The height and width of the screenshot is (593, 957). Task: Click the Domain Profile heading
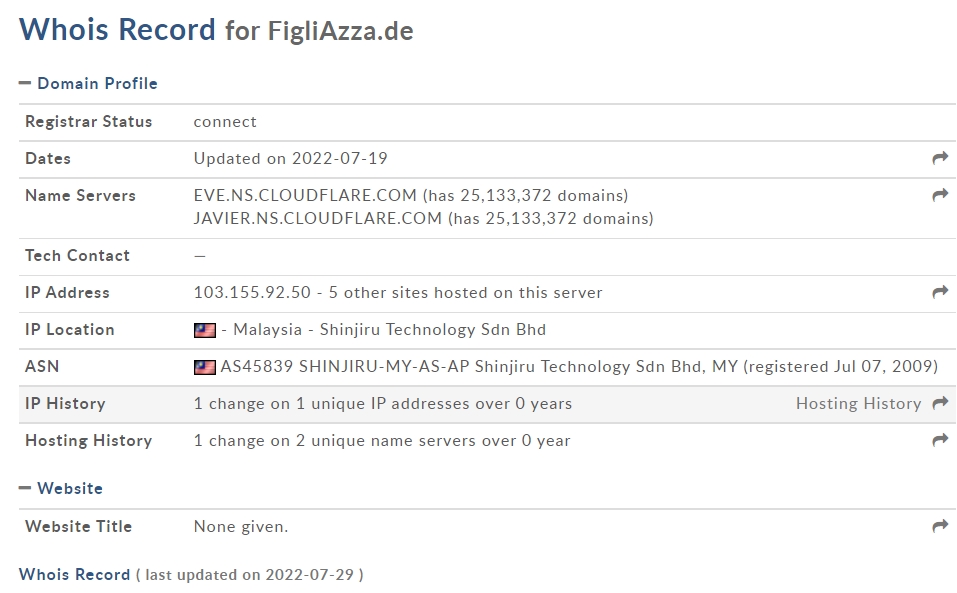97,83
